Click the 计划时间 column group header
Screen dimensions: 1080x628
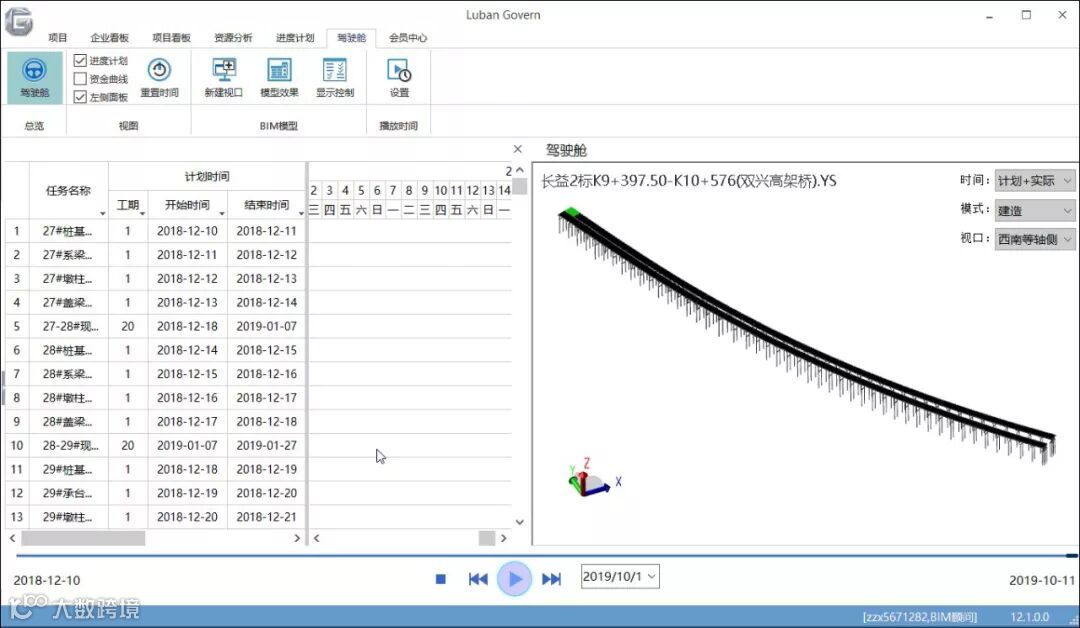pyautogui.click(x=207, y=177)
